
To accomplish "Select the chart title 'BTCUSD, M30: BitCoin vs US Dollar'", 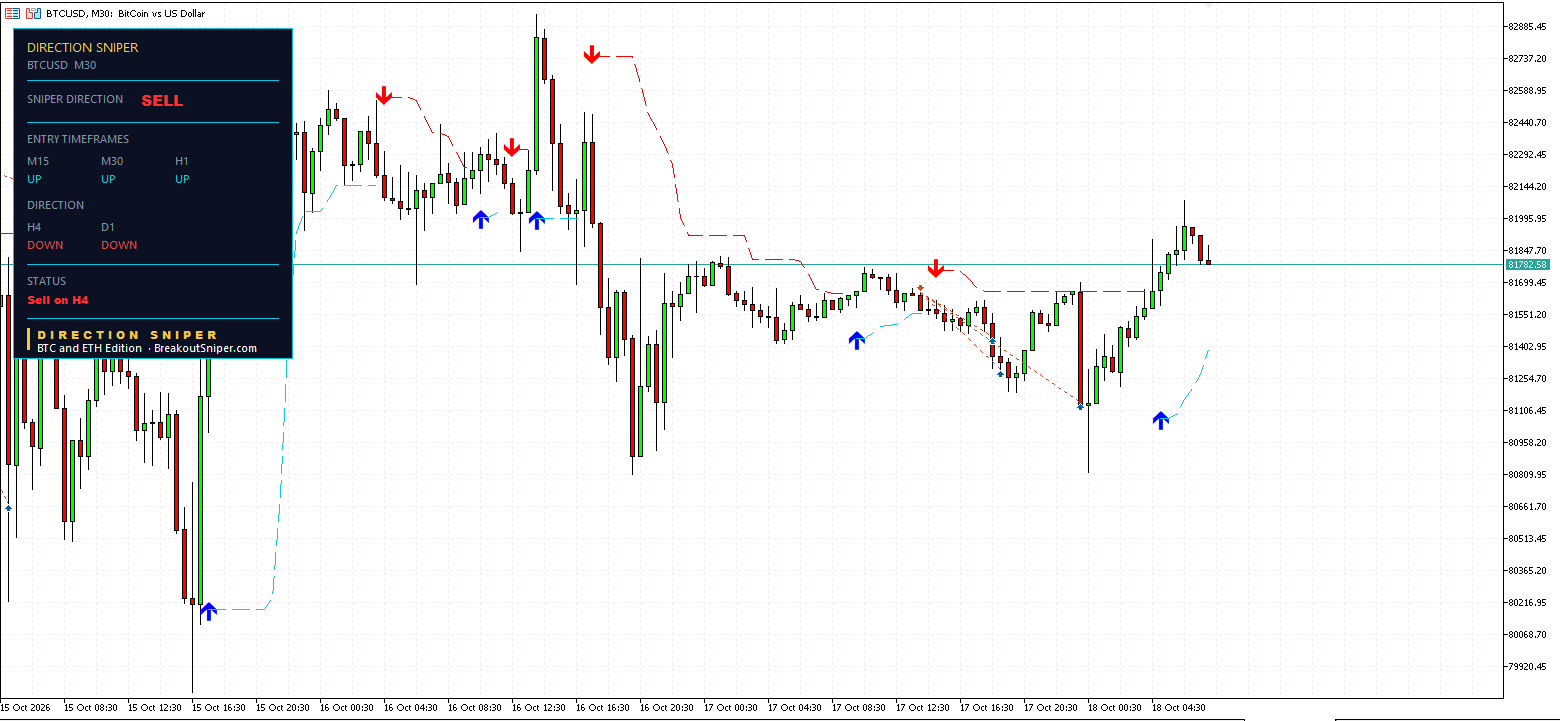I will point(126,14).
